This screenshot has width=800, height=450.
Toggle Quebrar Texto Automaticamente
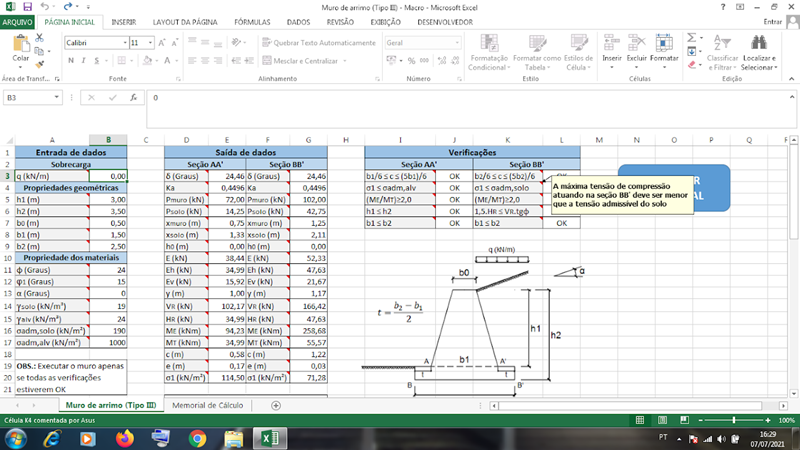319,43
